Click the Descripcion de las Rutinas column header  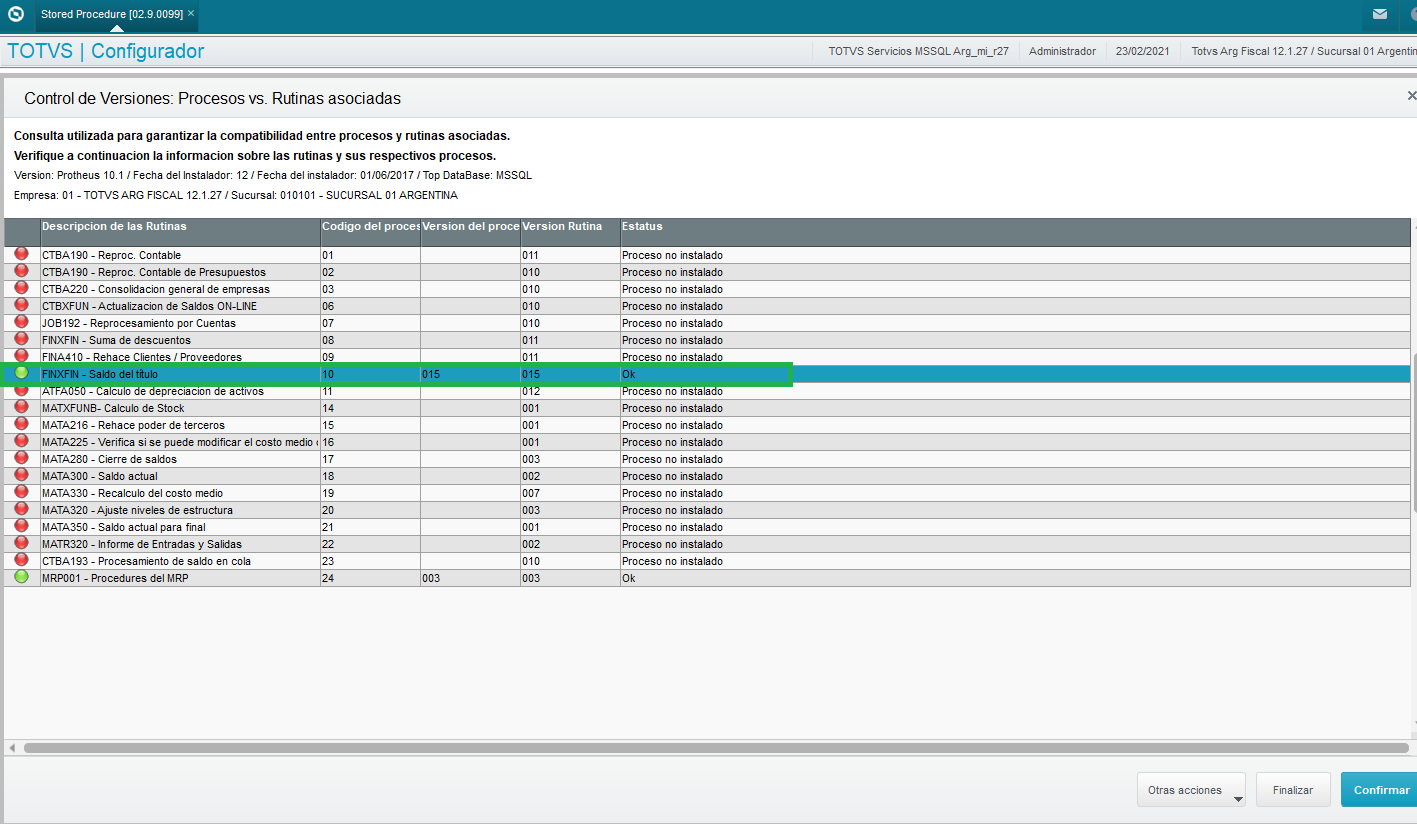[x=180, y=232]
